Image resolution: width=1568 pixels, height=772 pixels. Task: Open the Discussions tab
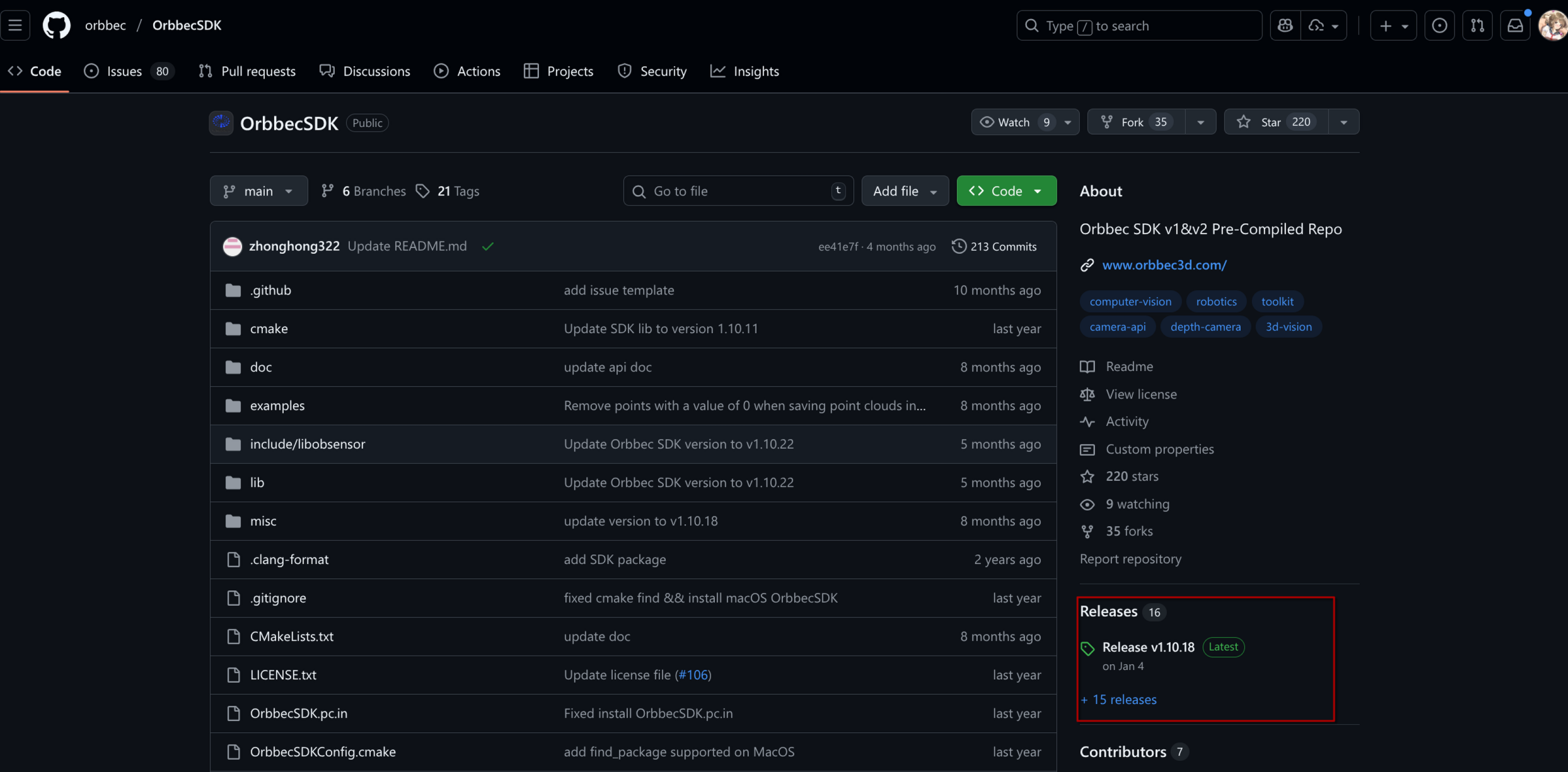tap(365, 71)
